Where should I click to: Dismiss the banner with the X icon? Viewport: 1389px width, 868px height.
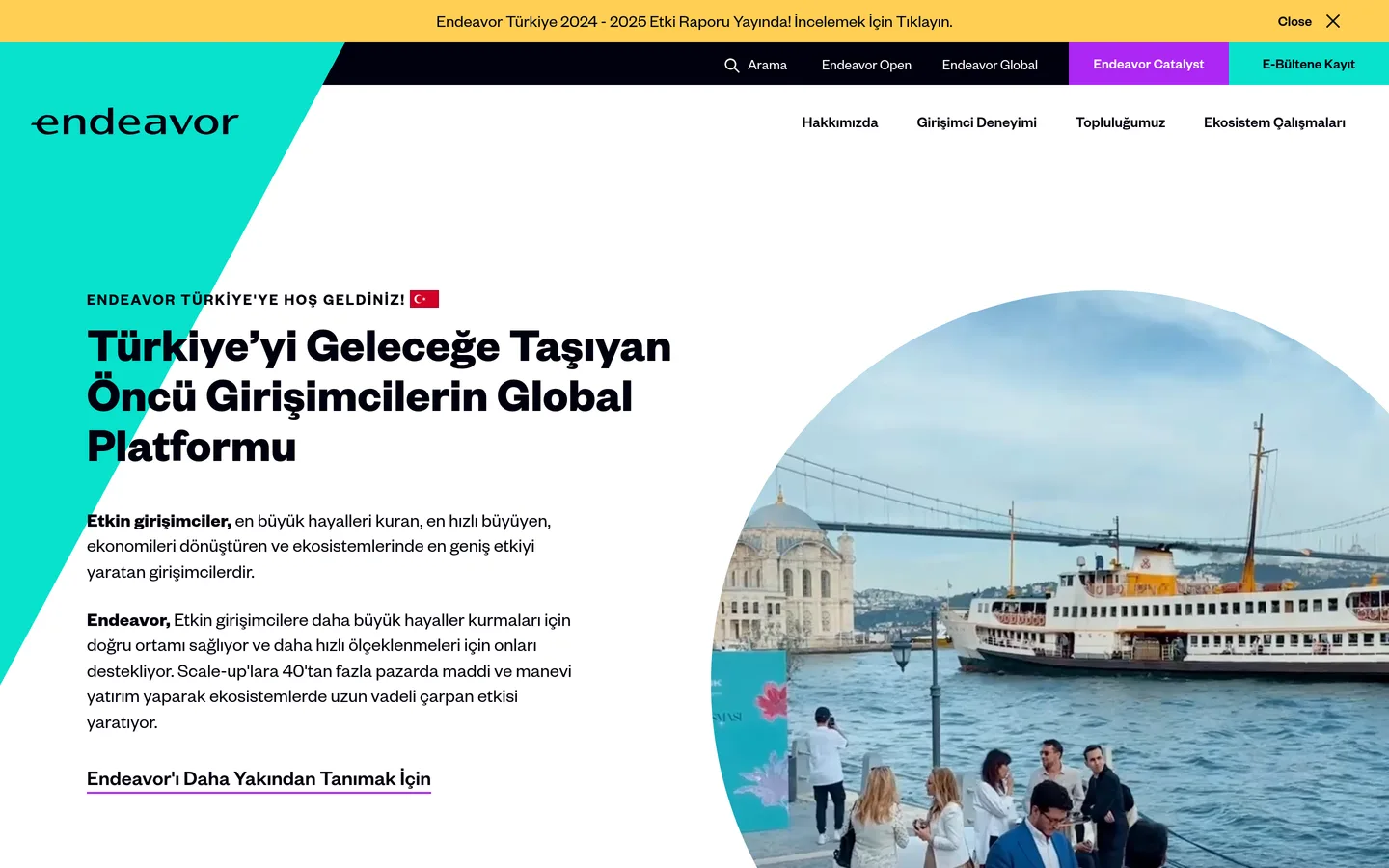(x=1333, y=21)
